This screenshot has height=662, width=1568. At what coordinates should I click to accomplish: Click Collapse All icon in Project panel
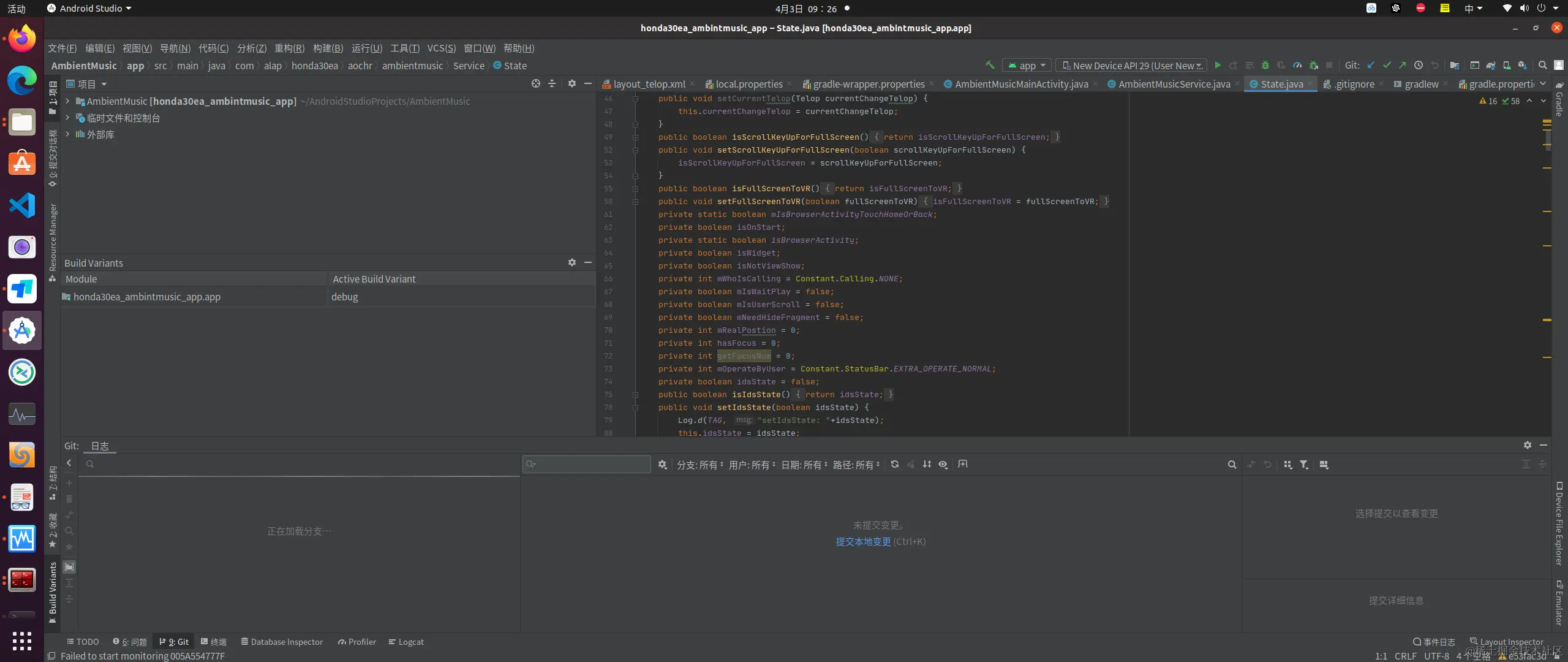pos(552,83)
